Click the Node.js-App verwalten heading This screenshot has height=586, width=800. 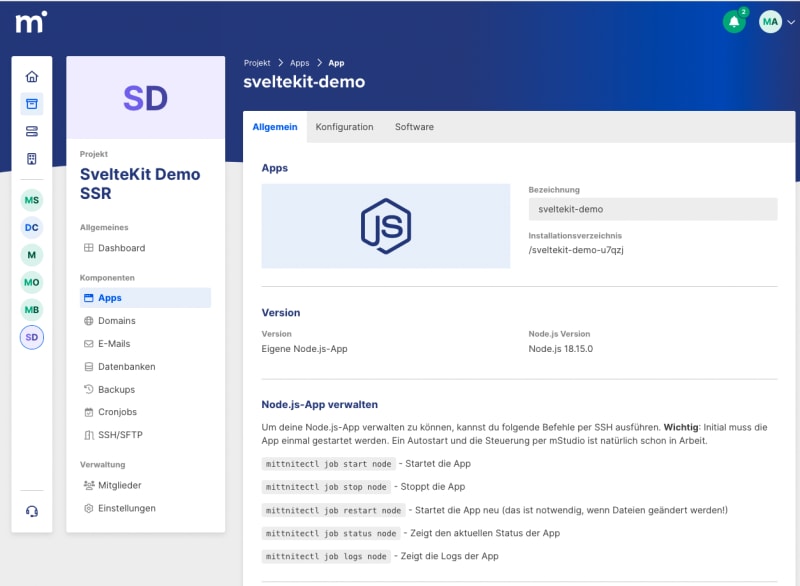pyautogui.click(x=320, y=404)
